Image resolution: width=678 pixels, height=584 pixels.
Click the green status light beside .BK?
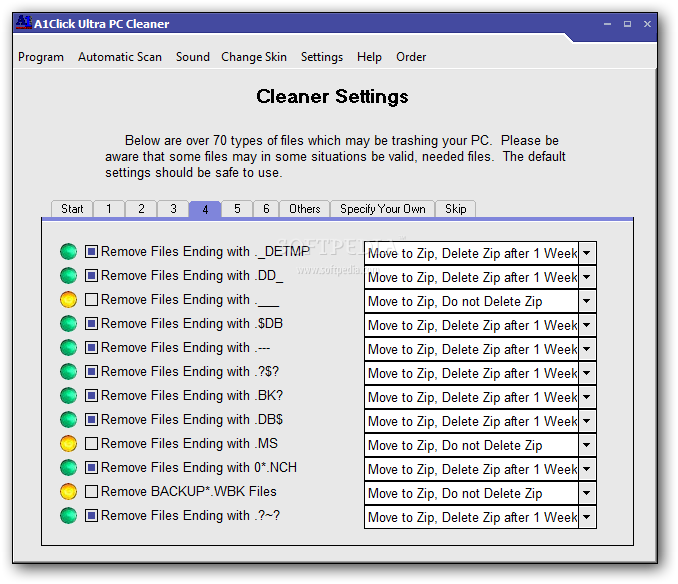click(x=68, y=396)
